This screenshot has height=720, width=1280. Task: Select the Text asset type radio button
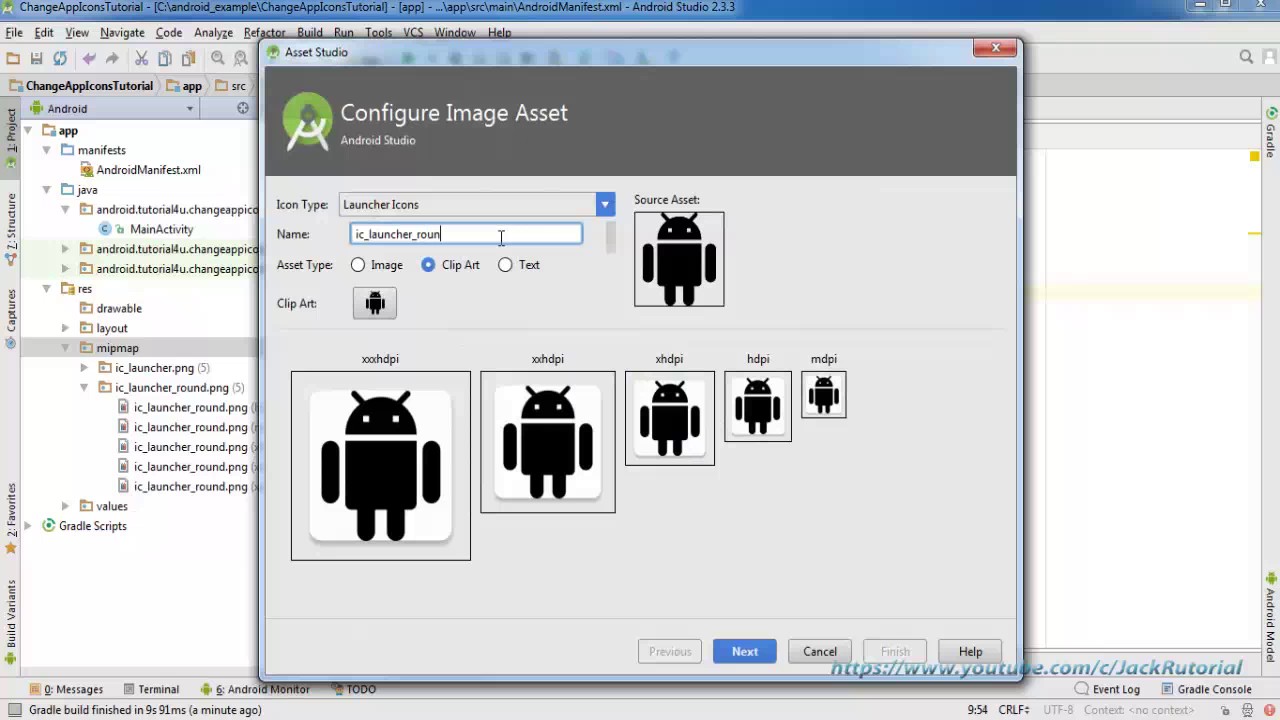click(505, 265)
